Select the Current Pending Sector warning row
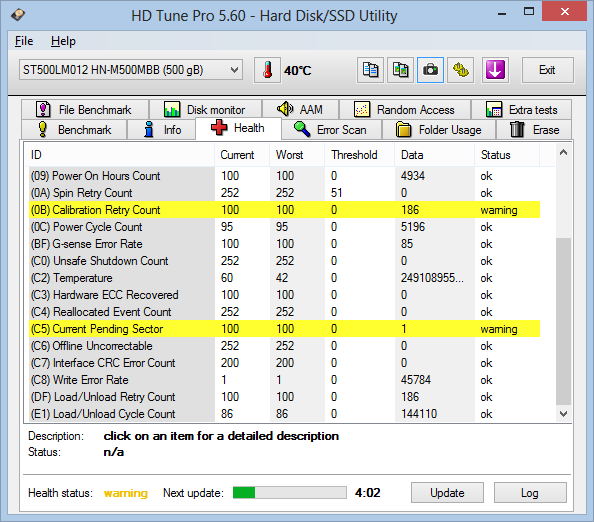 284,328
